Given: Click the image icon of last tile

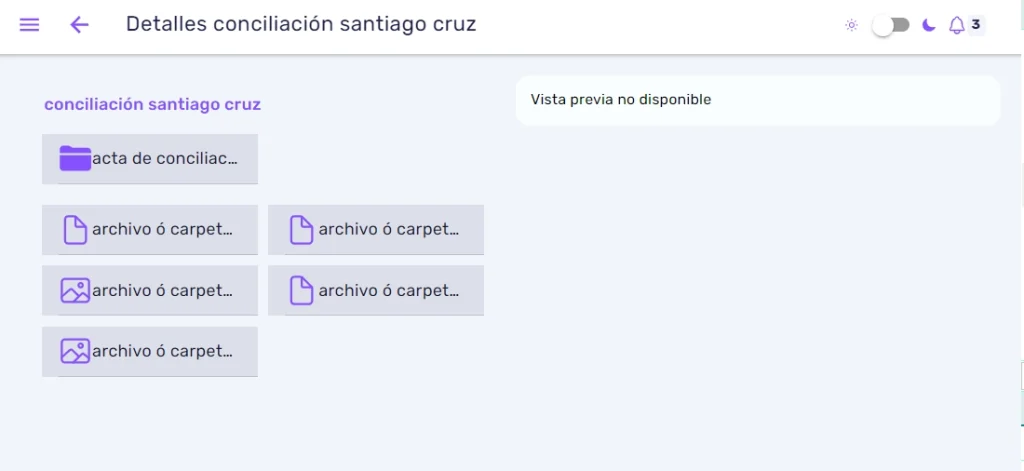Looking at the screenshot, I should [x=75, y=351].
